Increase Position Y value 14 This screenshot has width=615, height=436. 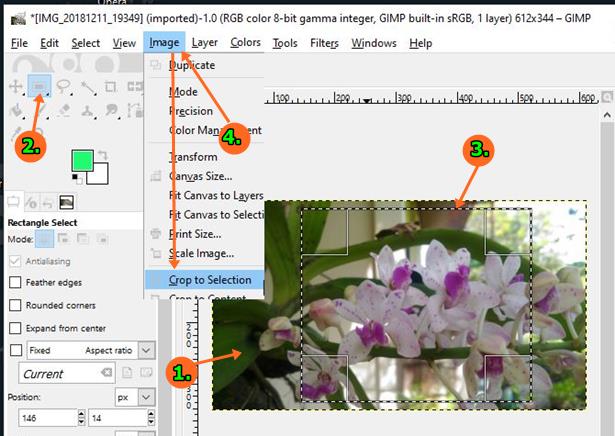click(151, 414)
